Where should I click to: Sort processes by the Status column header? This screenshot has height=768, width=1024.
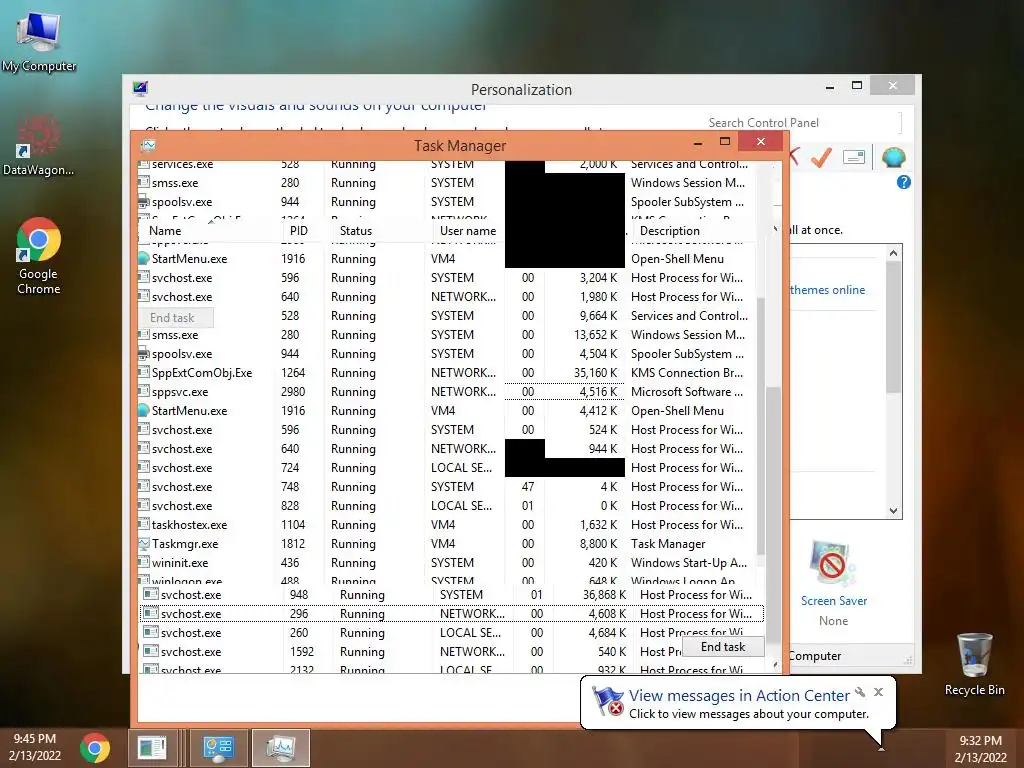coord(355,231)
